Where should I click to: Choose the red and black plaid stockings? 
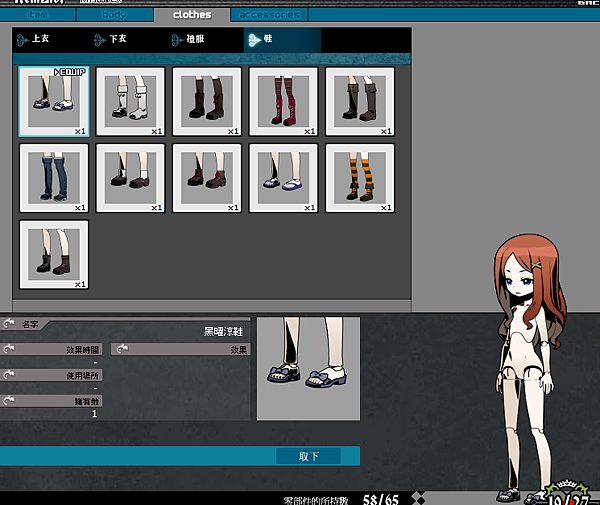283,101
